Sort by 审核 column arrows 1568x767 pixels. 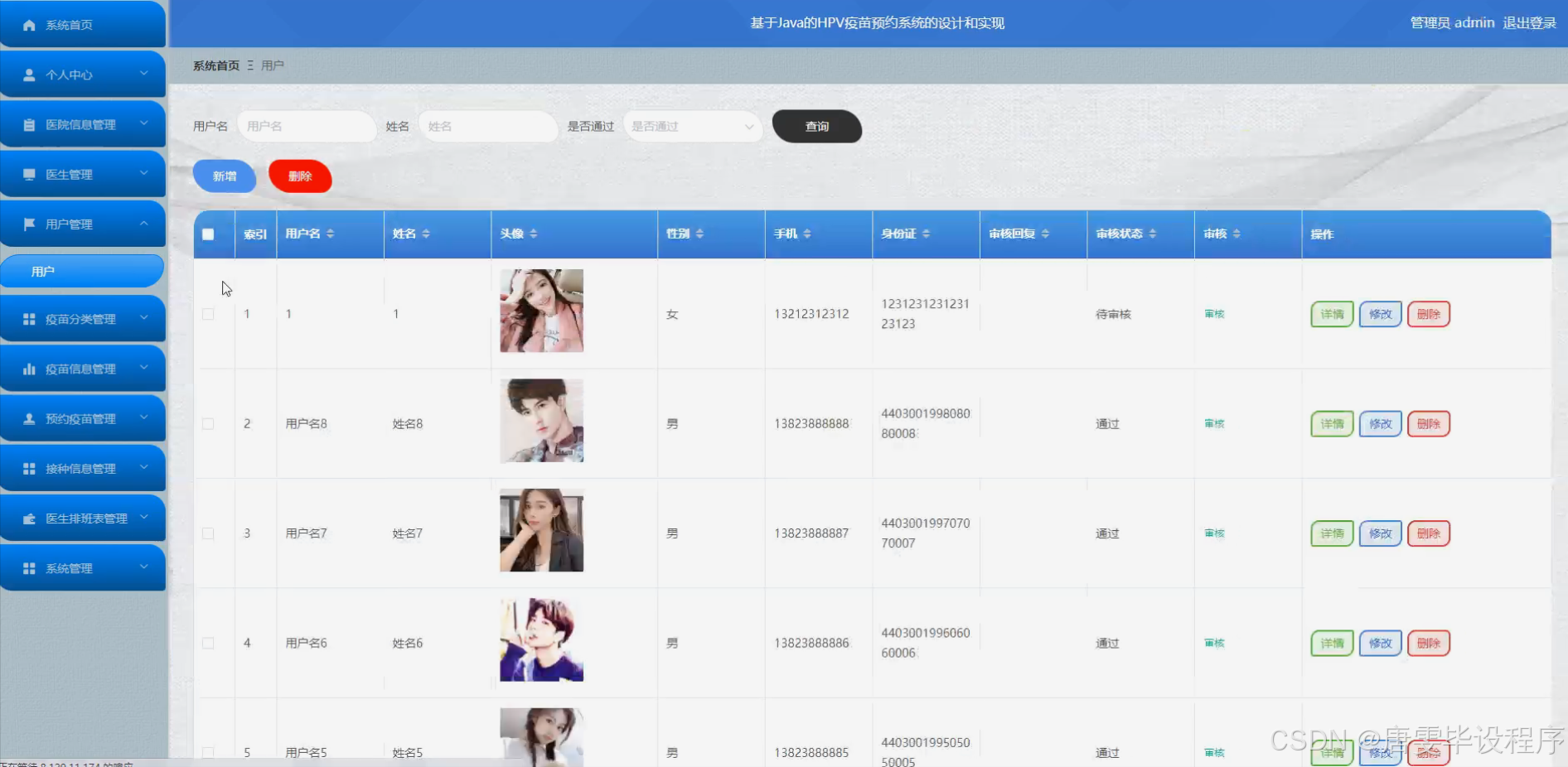click(1236, 234)
